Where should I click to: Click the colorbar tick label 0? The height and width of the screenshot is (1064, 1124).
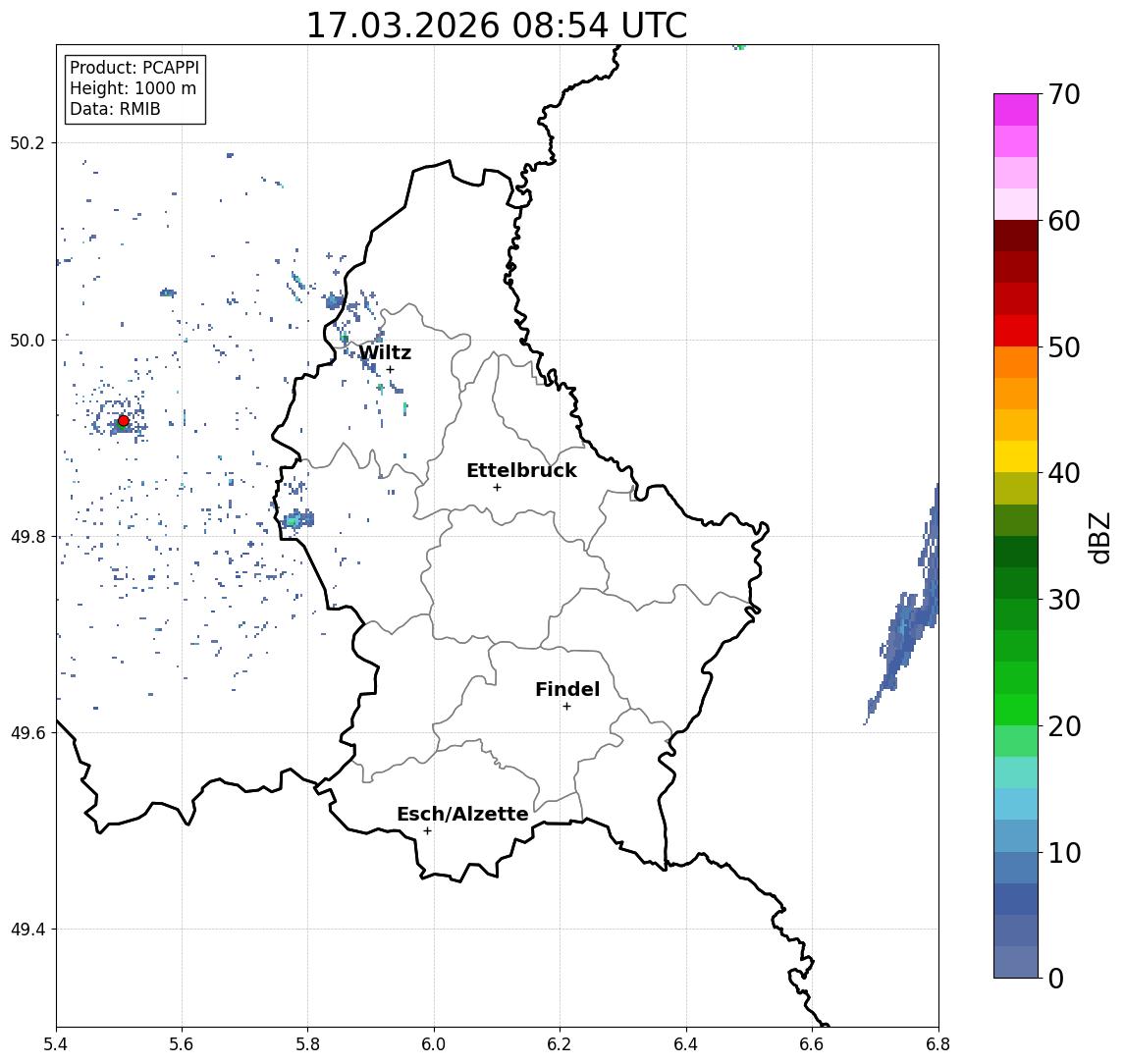click(1056, 978)
